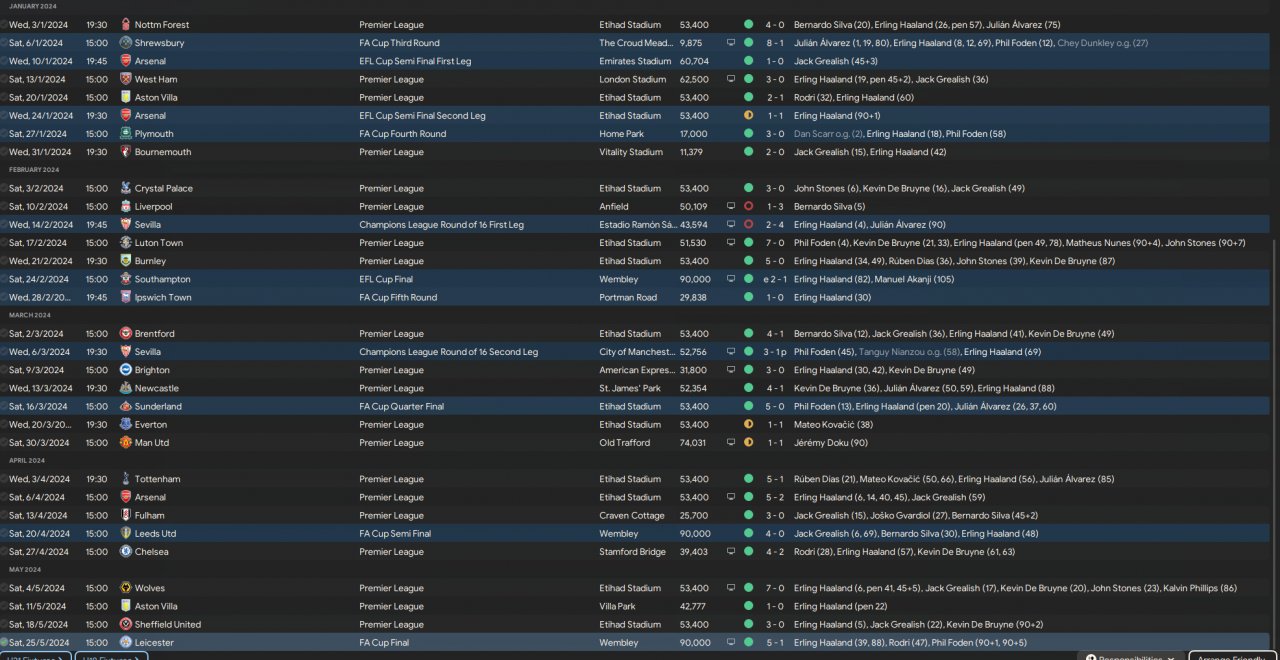This screenshot has width=1280, height=660.
Task: Click the TV broadcast icon on Shrewsbury row
Action: [x=730, y=43]
